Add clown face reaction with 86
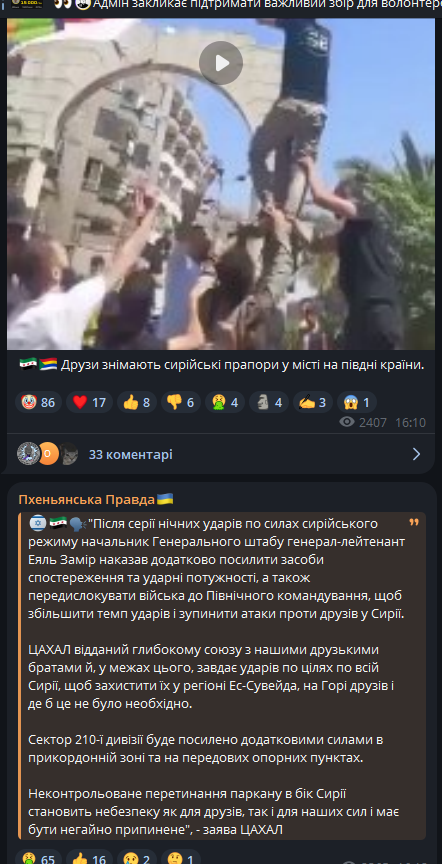The image size is (442, 864). pos(38,402)
